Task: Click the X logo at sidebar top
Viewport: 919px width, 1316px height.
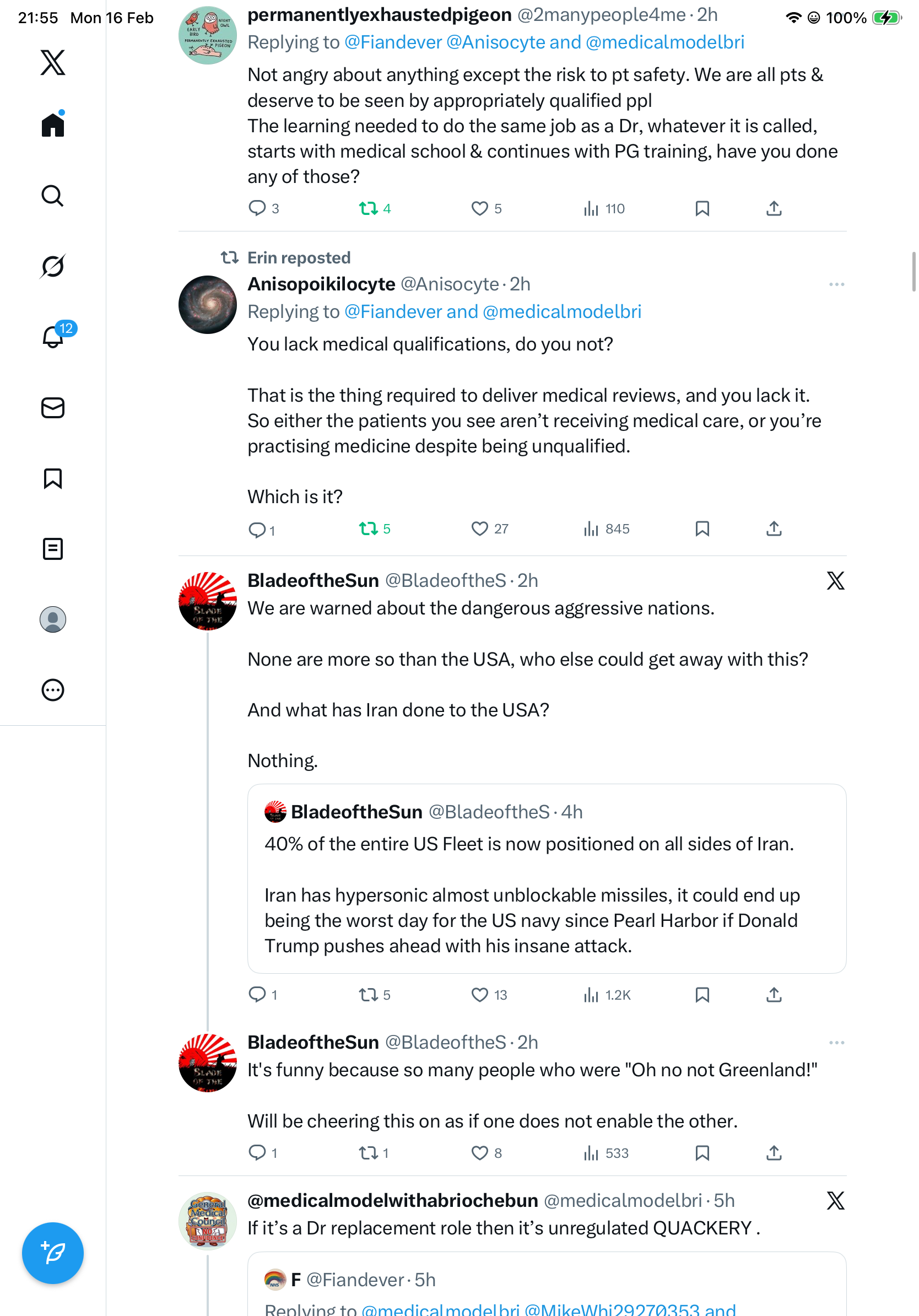Action: (x=53, y=62)
